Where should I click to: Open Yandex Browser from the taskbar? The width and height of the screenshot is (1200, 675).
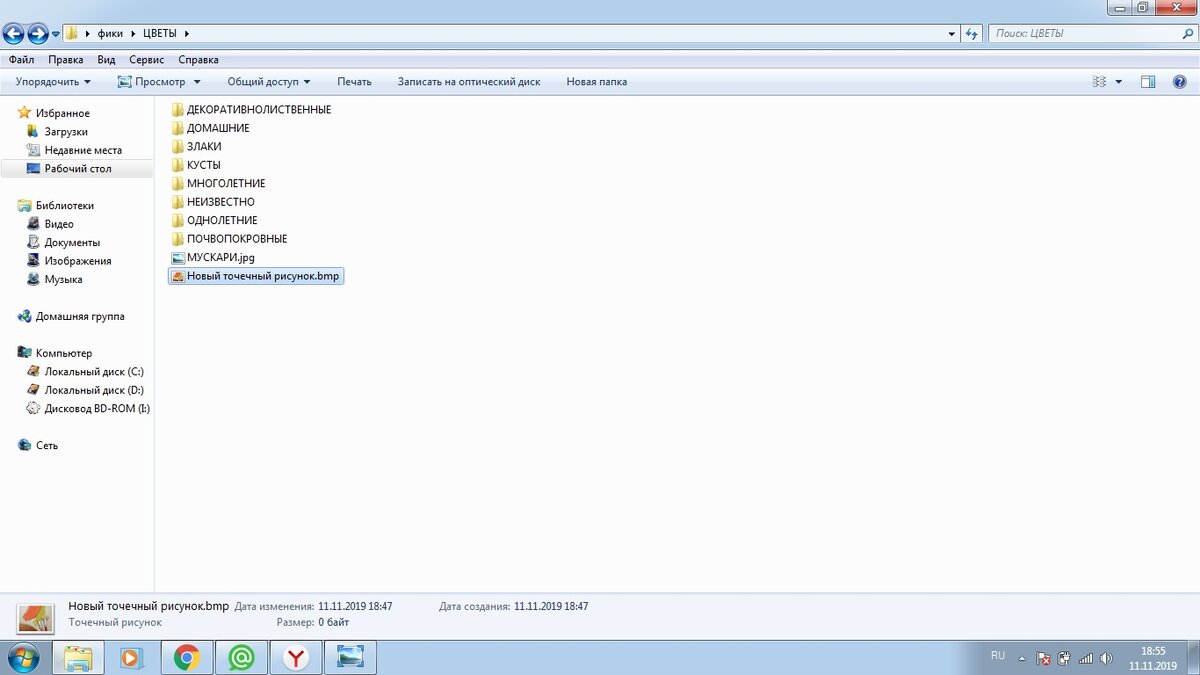[x=296, y=657]
